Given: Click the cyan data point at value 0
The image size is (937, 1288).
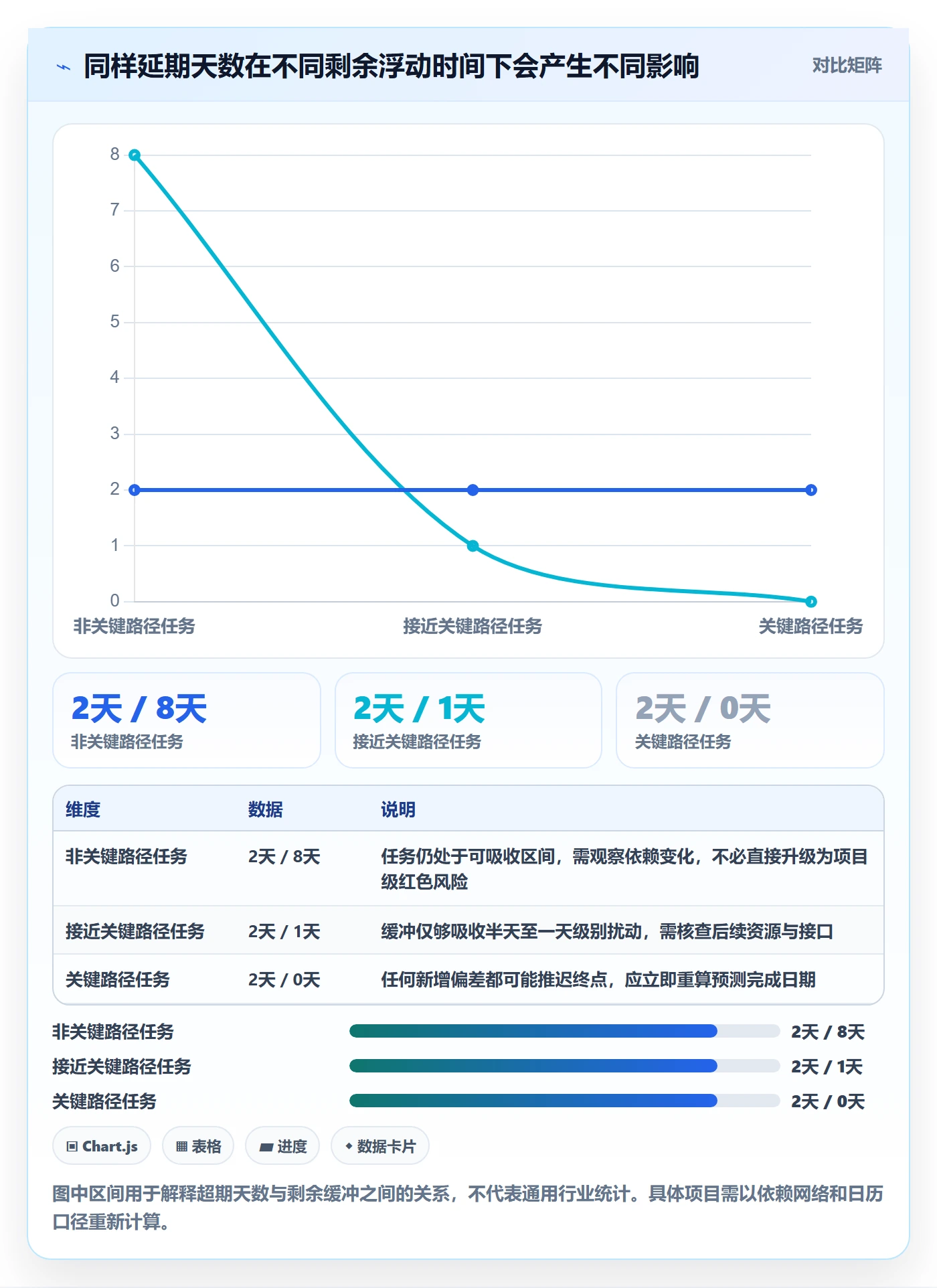Looking at the screenshot, I should click(811, 601).
